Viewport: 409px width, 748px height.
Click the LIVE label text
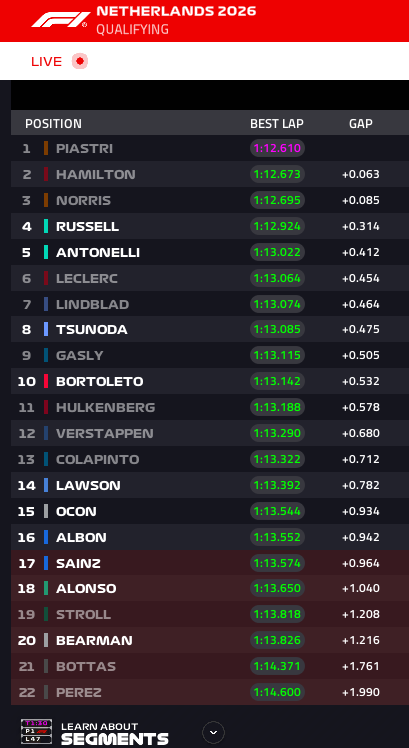tap(46, 62)
